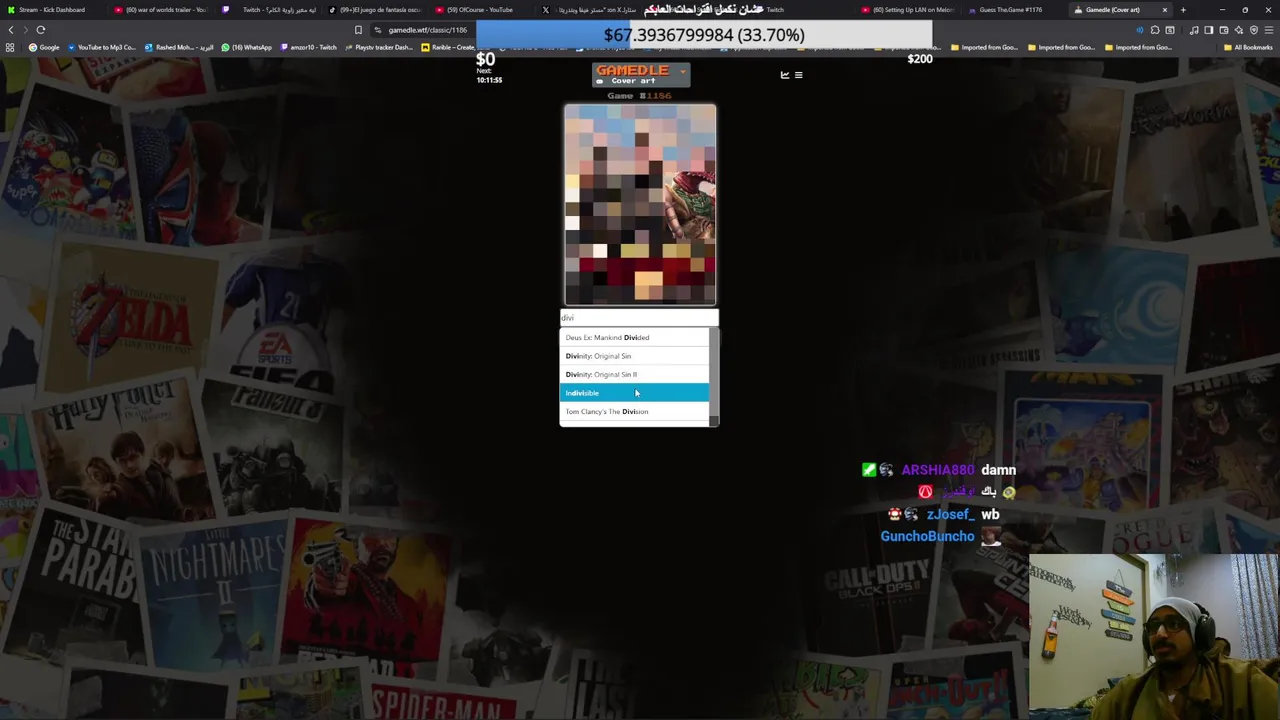Click the ARSHIA880 chat username
Viewport: 1280px width, 720px height.
tap(937, 470)
